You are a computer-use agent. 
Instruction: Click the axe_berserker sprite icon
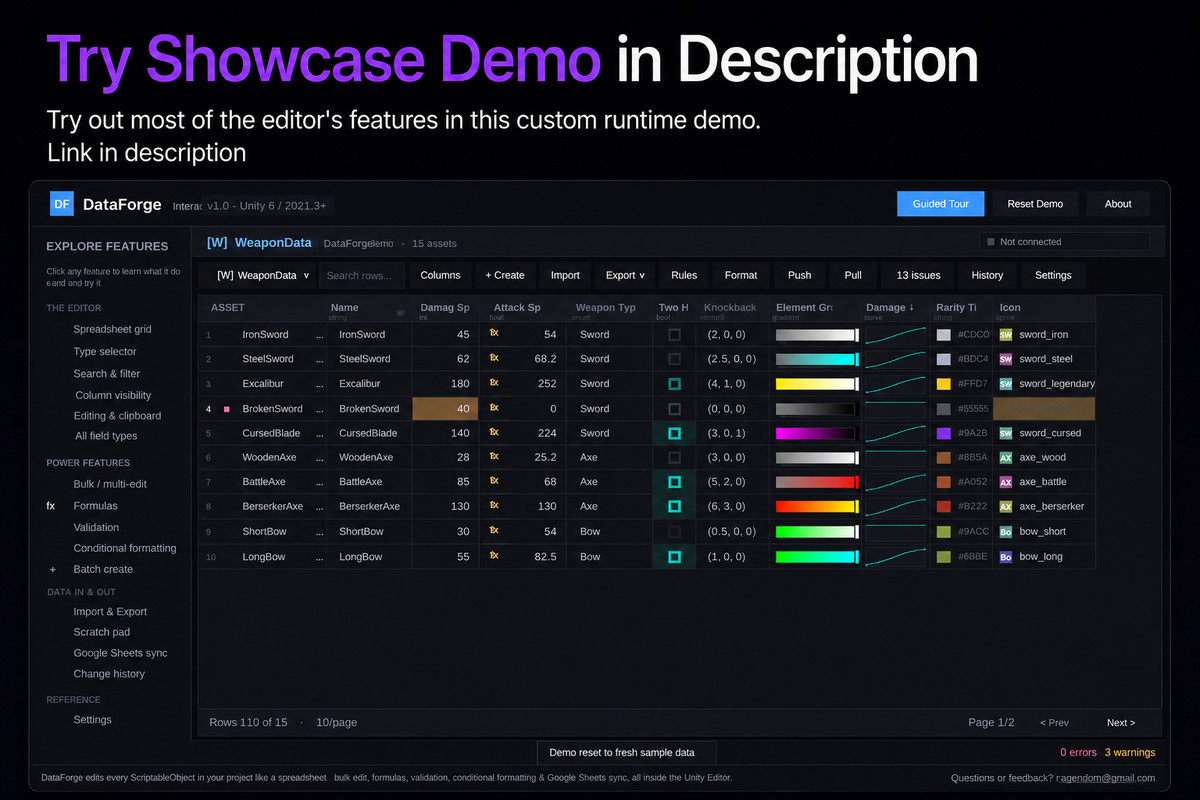[x=1006, y=507]
